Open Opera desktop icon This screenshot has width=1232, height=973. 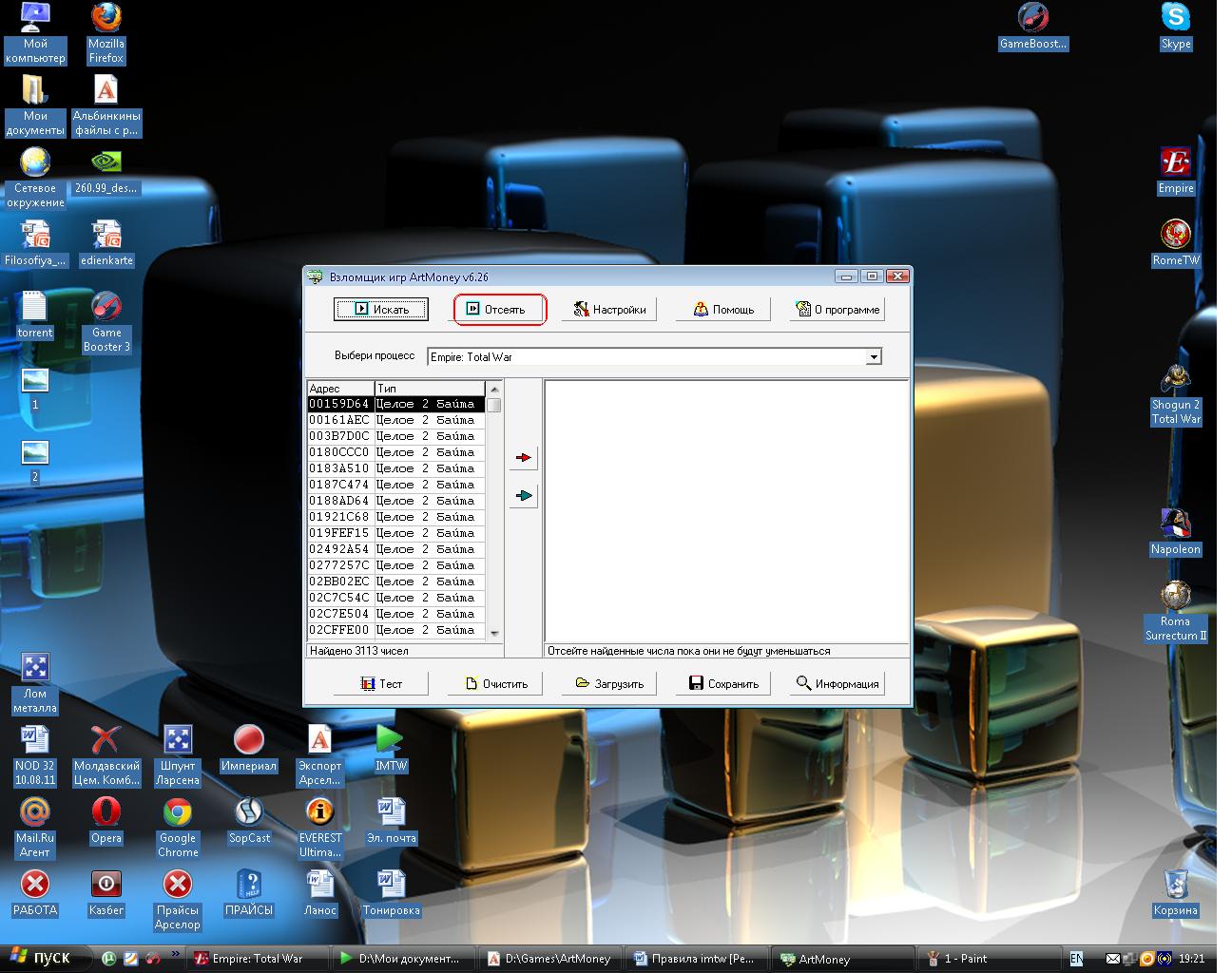pos(106,820)
